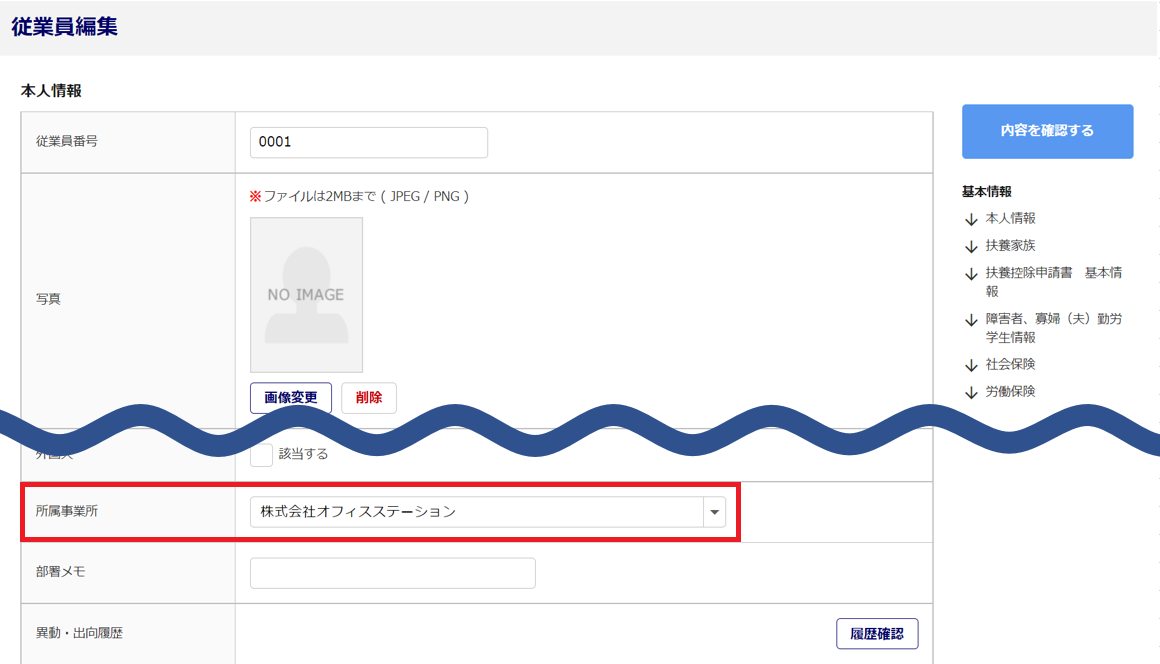Viewport: 1160px width, 664px height.
Task: Click the arrow icon beside 労働保険
Action: [x=971, y=392]
